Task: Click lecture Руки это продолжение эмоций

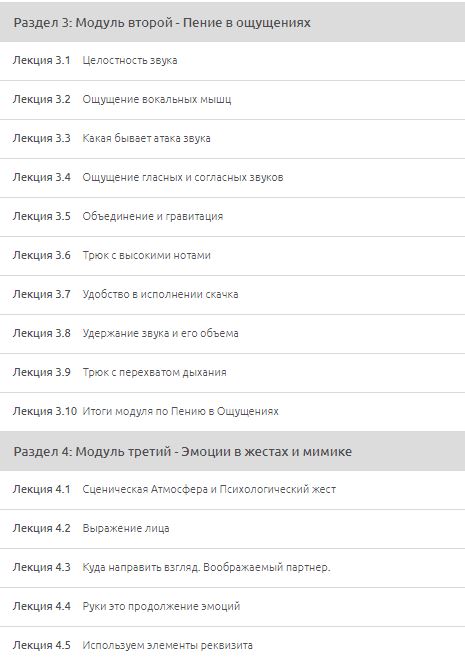Action: (x=232, y=607)
